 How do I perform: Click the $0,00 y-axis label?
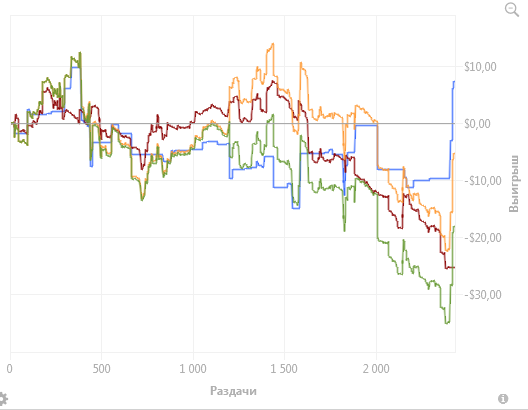[477, 124]
